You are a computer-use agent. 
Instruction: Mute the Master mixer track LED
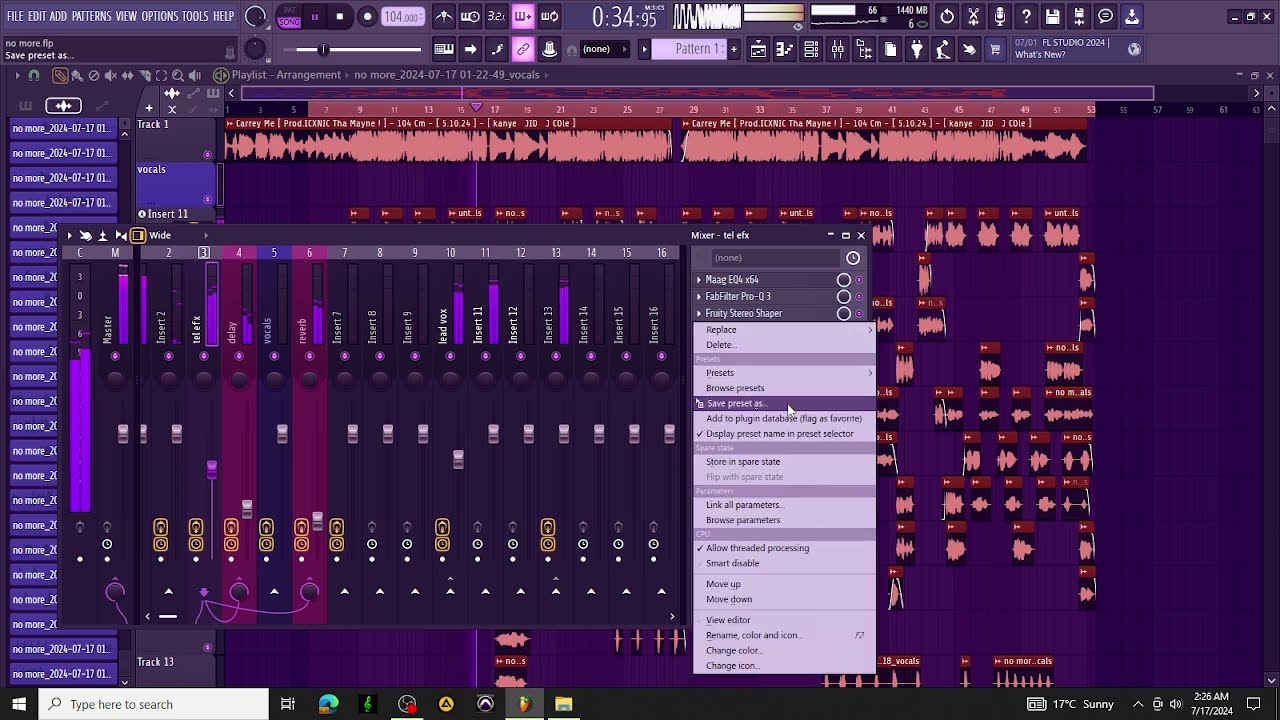(x=115, y=356)
